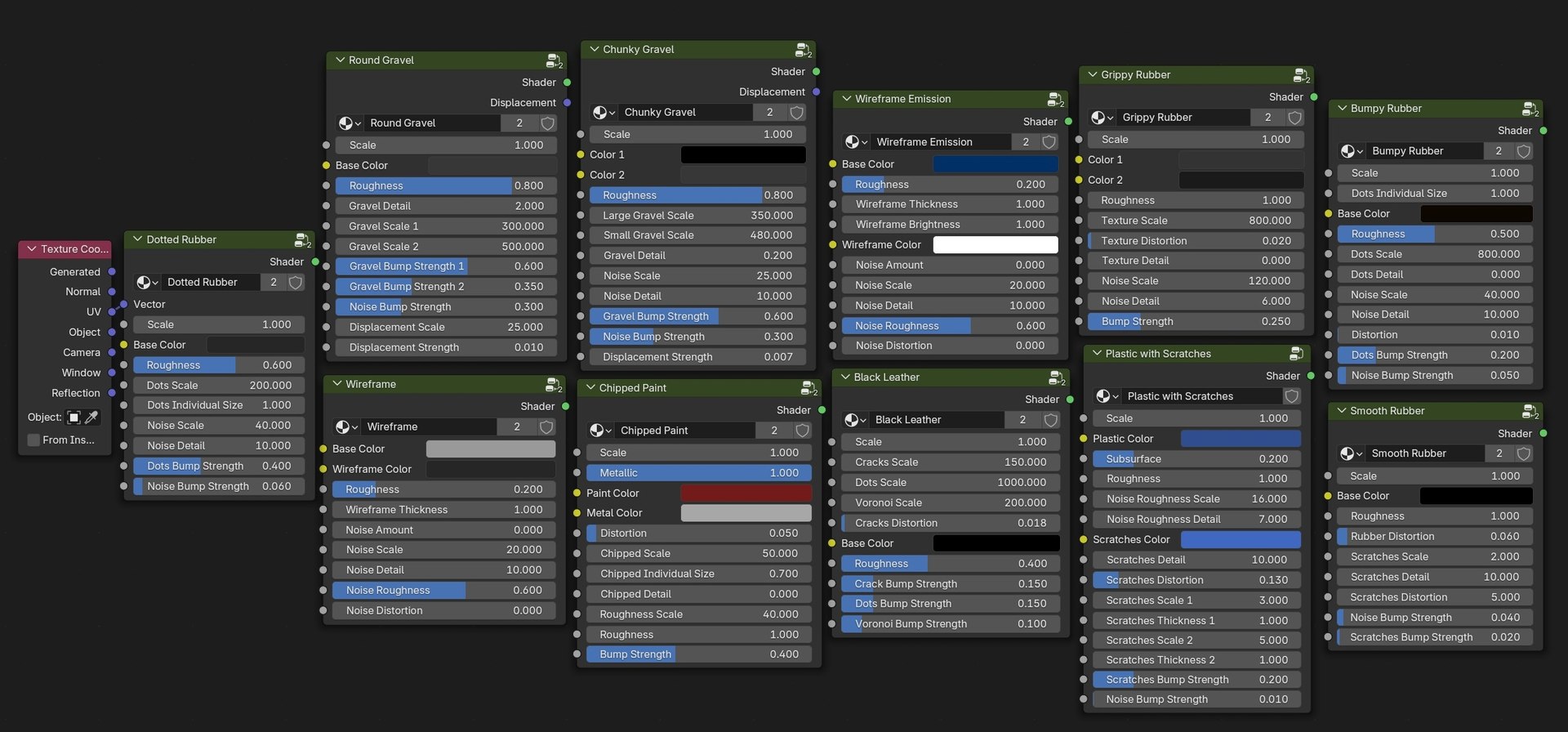Pick object with the eyedropper in Texture Coordinate
Viewport: 1568px width, 732px height.
pyautogui.click(x=91, y=417)
